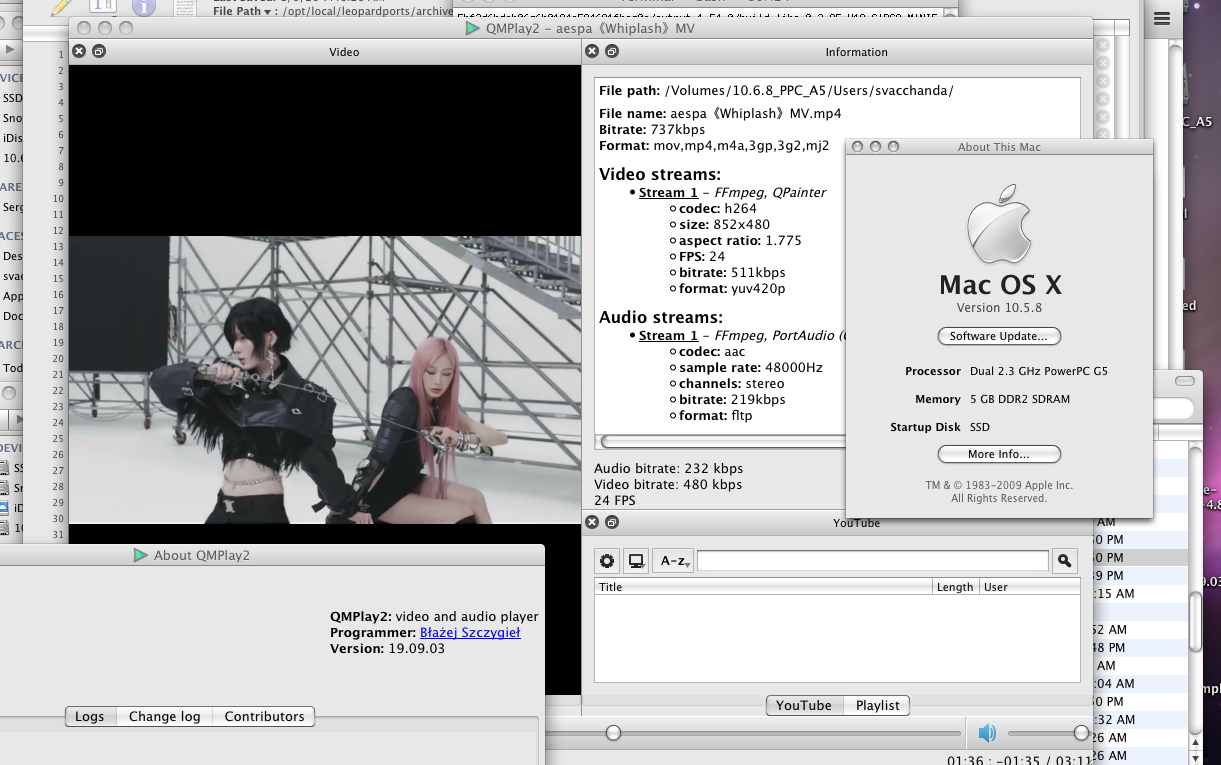
Task: Float the Video dock panel
Action: [x=99, y=51]
